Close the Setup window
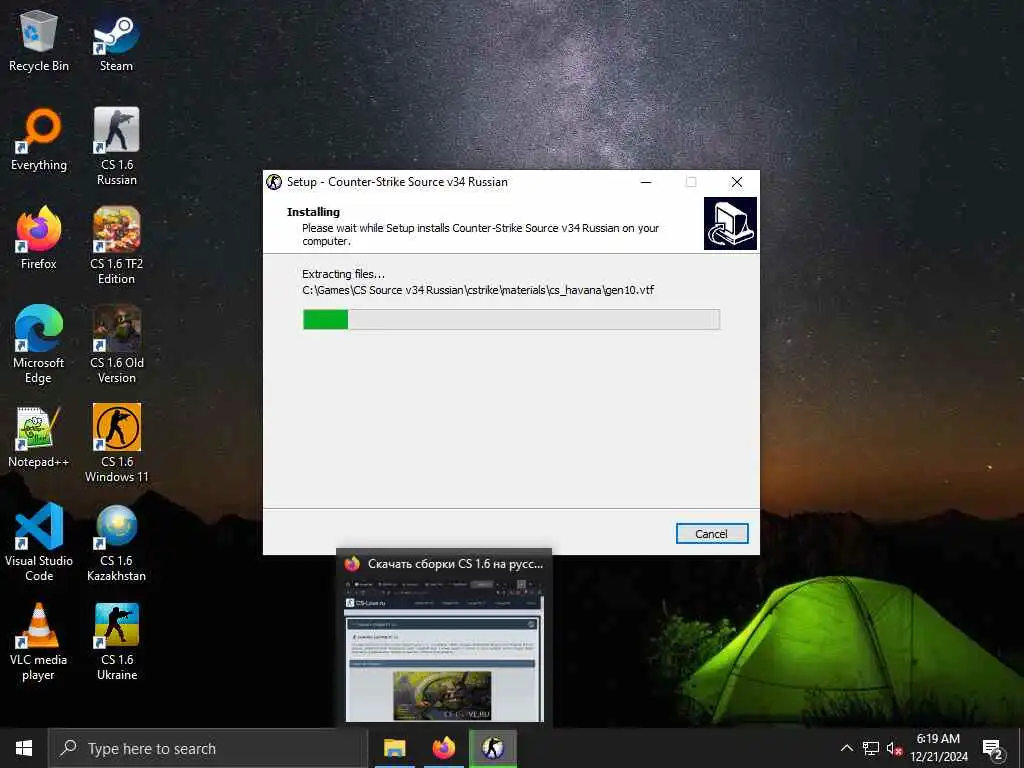The image size is (1024, 768). (x=737, y=182)
